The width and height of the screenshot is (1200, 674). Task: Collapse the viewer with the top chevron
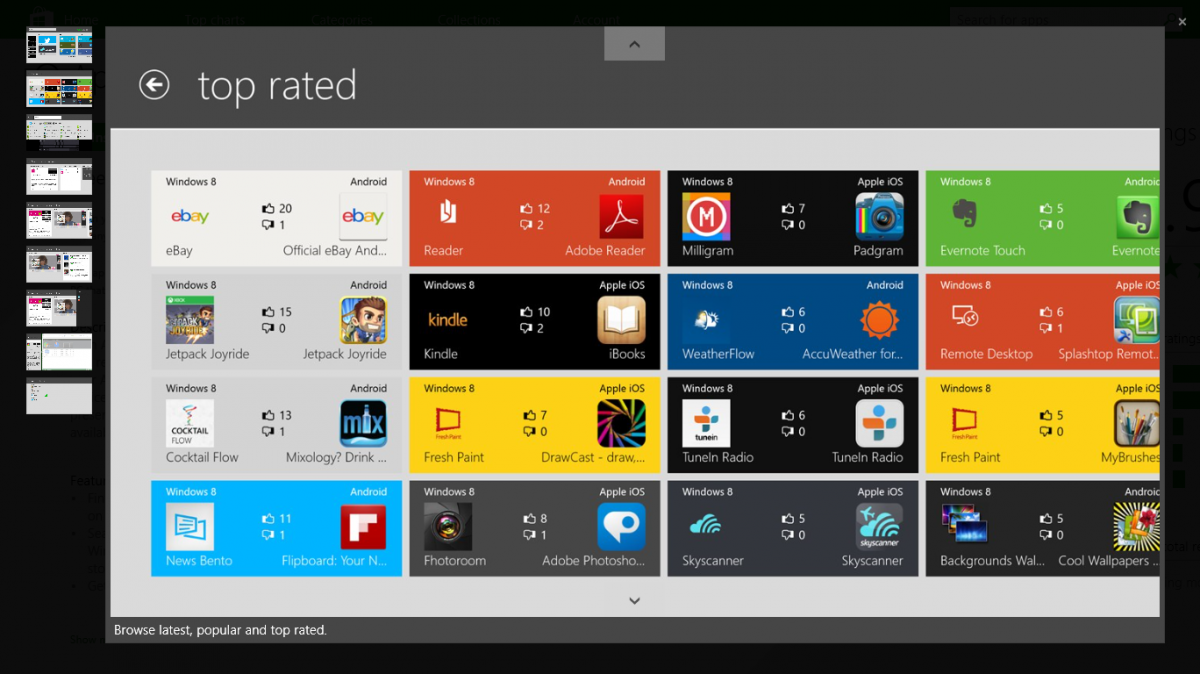click(634, 44)
